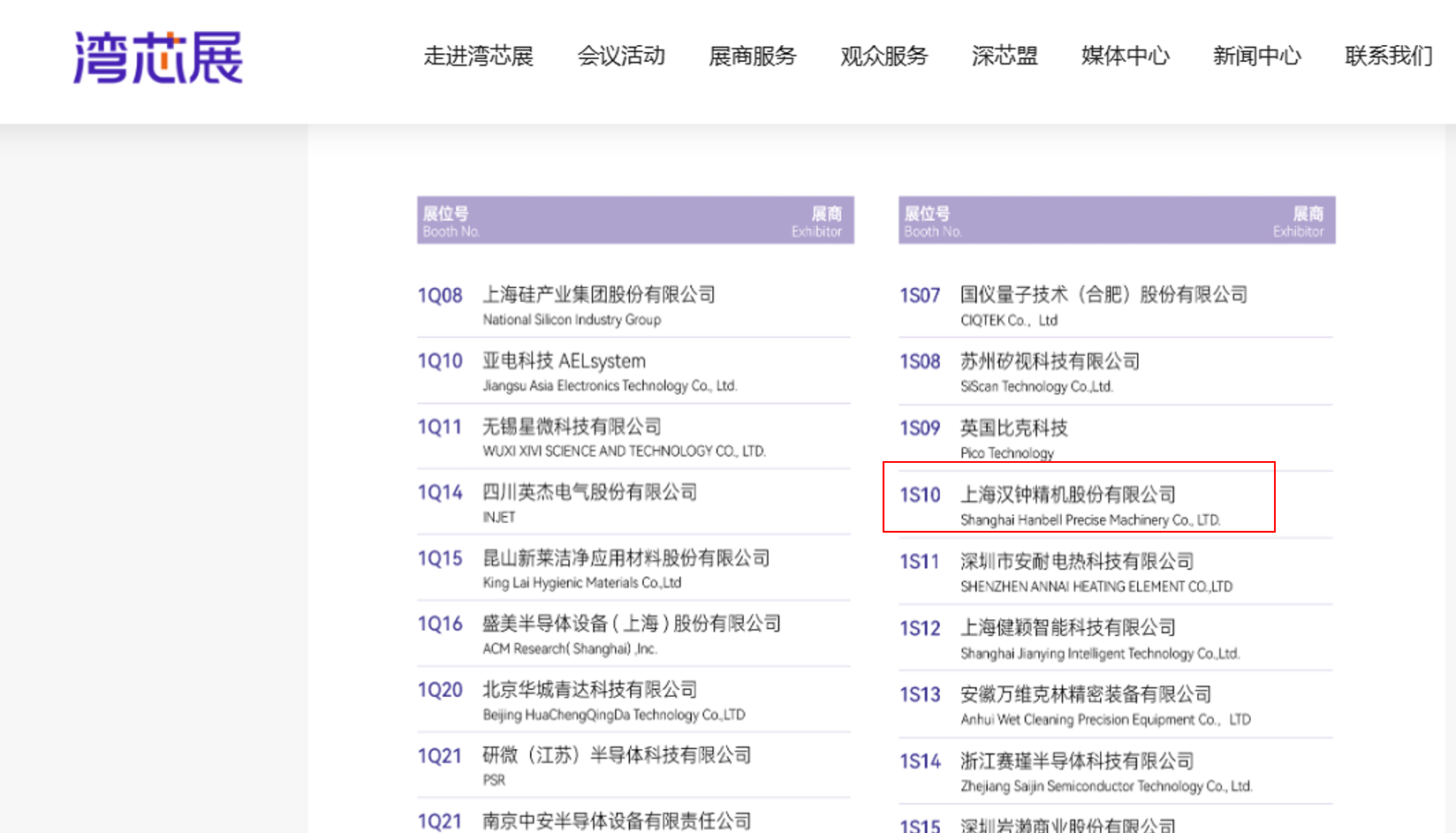Image resolution: width=1456 pixels, height=833 pixels.
Task: Select exhibitor 上海汉钟精机股份有限公司
Action: (x=1068, y=495)
